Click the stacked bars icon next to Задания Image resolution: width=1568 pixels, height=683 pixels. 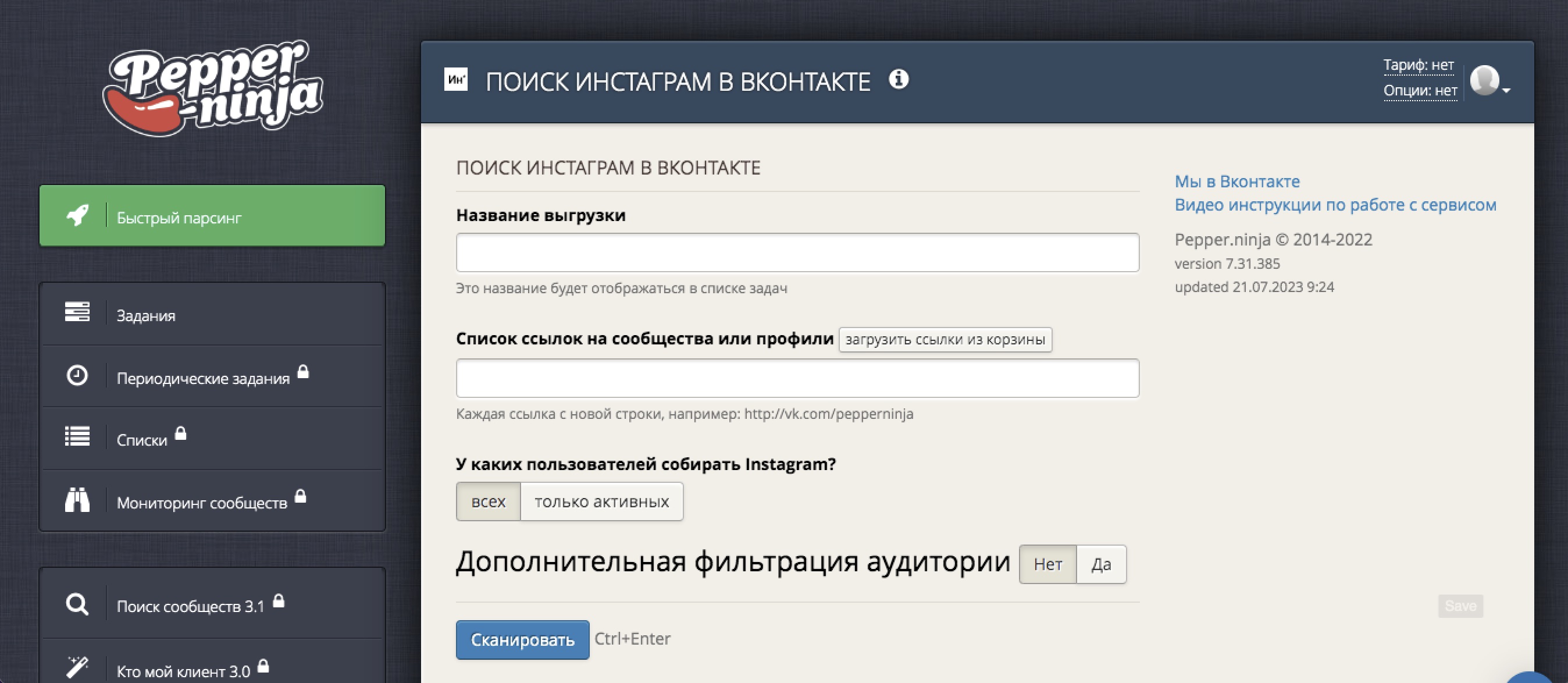click(x=77, y=312)
